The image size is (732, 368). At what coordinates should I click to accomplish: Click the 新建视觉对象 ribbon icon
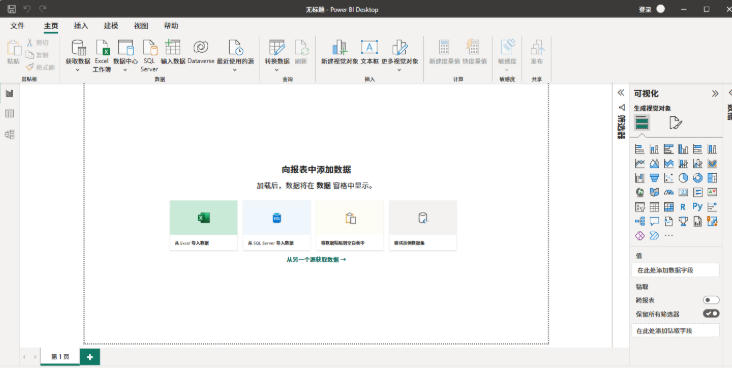point(339,48)
